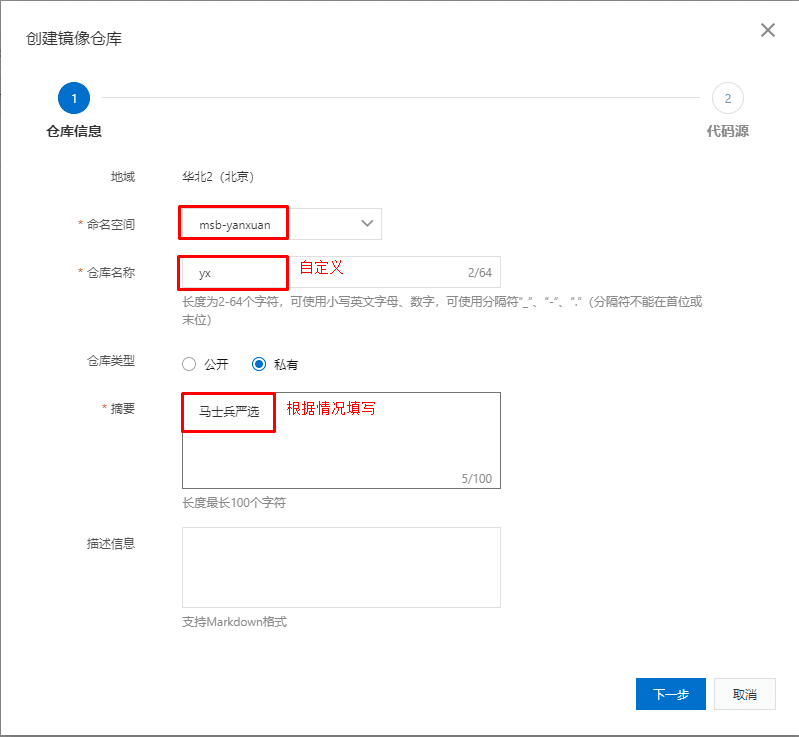Viewport: 799px width, 737px height.
Task: Cancel with the 取消 button
Action: tap(744, 694)
